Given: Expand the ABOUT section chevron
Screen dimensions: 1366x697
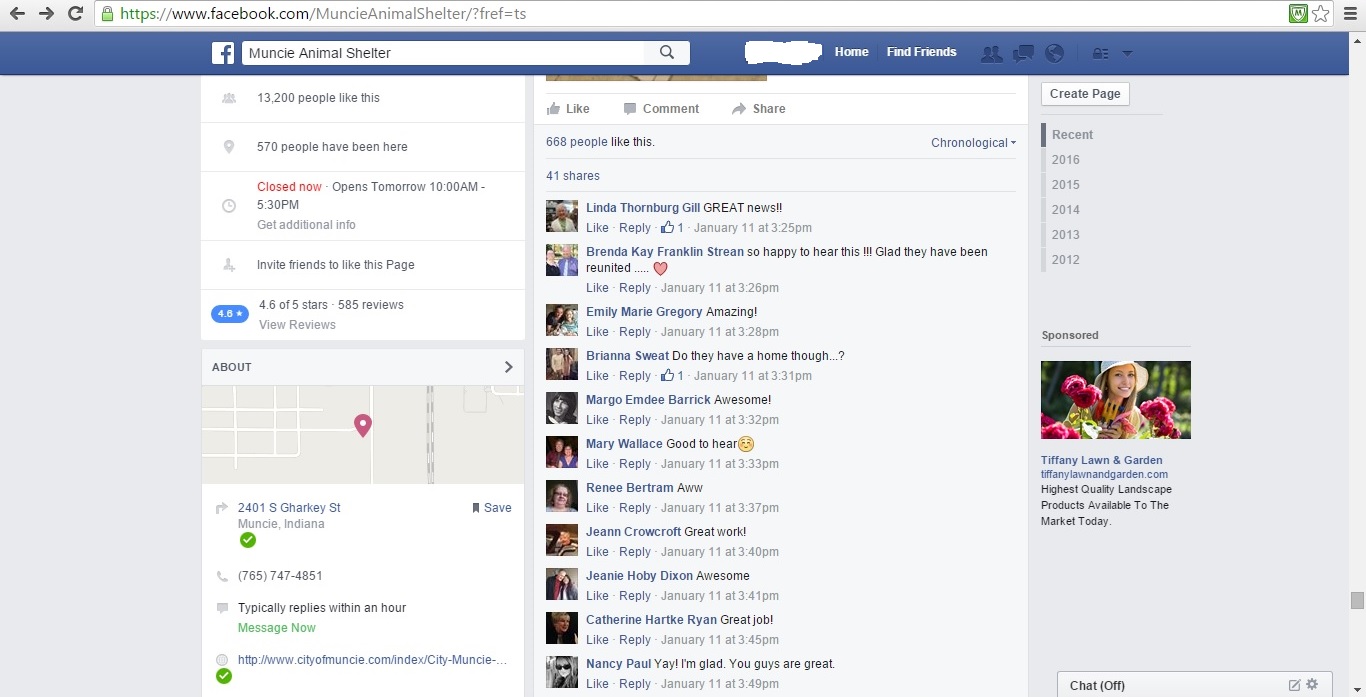Looking at the screenshot, I should [508, 367].
